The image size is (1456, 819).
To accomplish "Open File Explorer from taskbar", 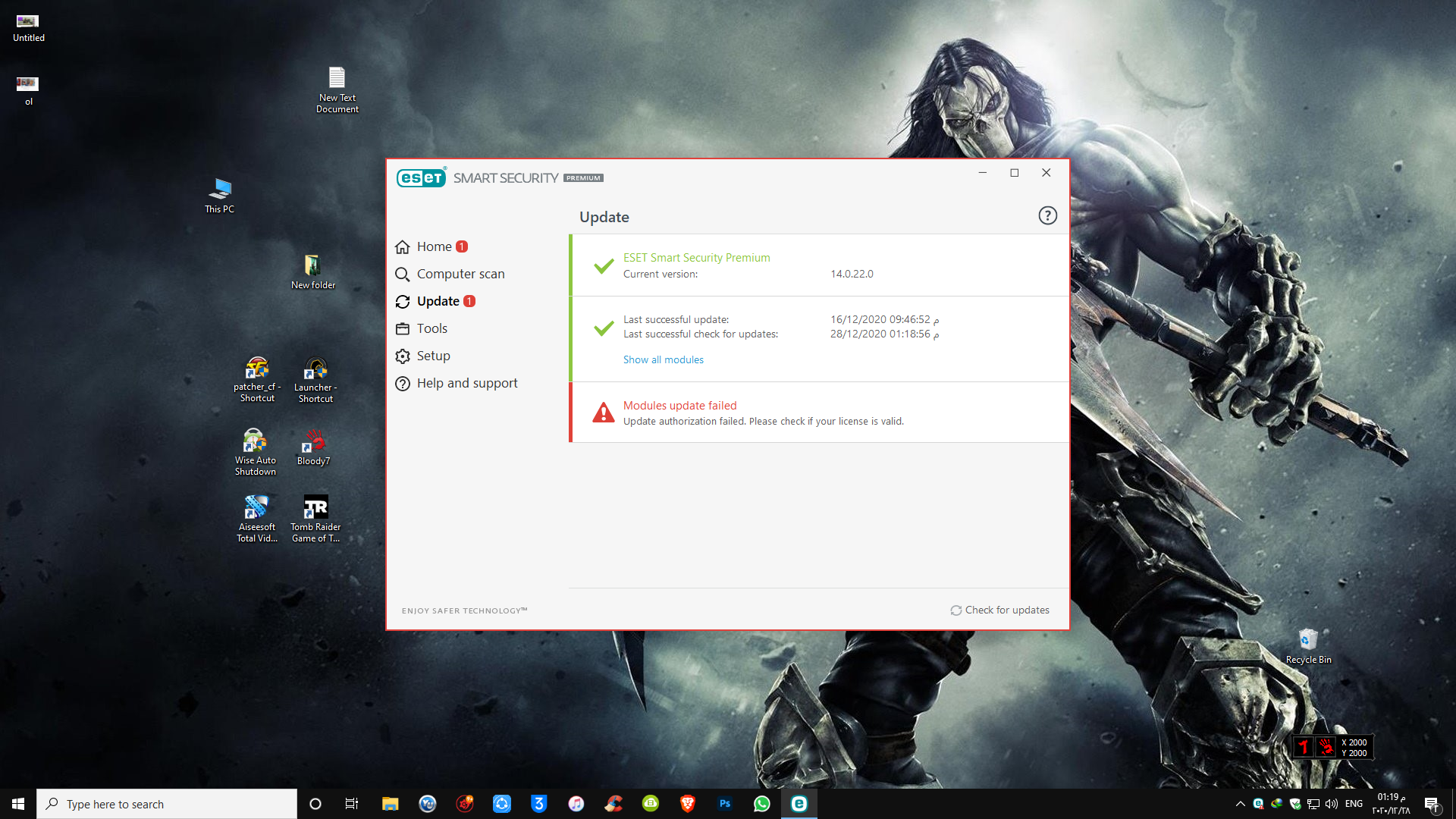I will (x=390, y=804).
